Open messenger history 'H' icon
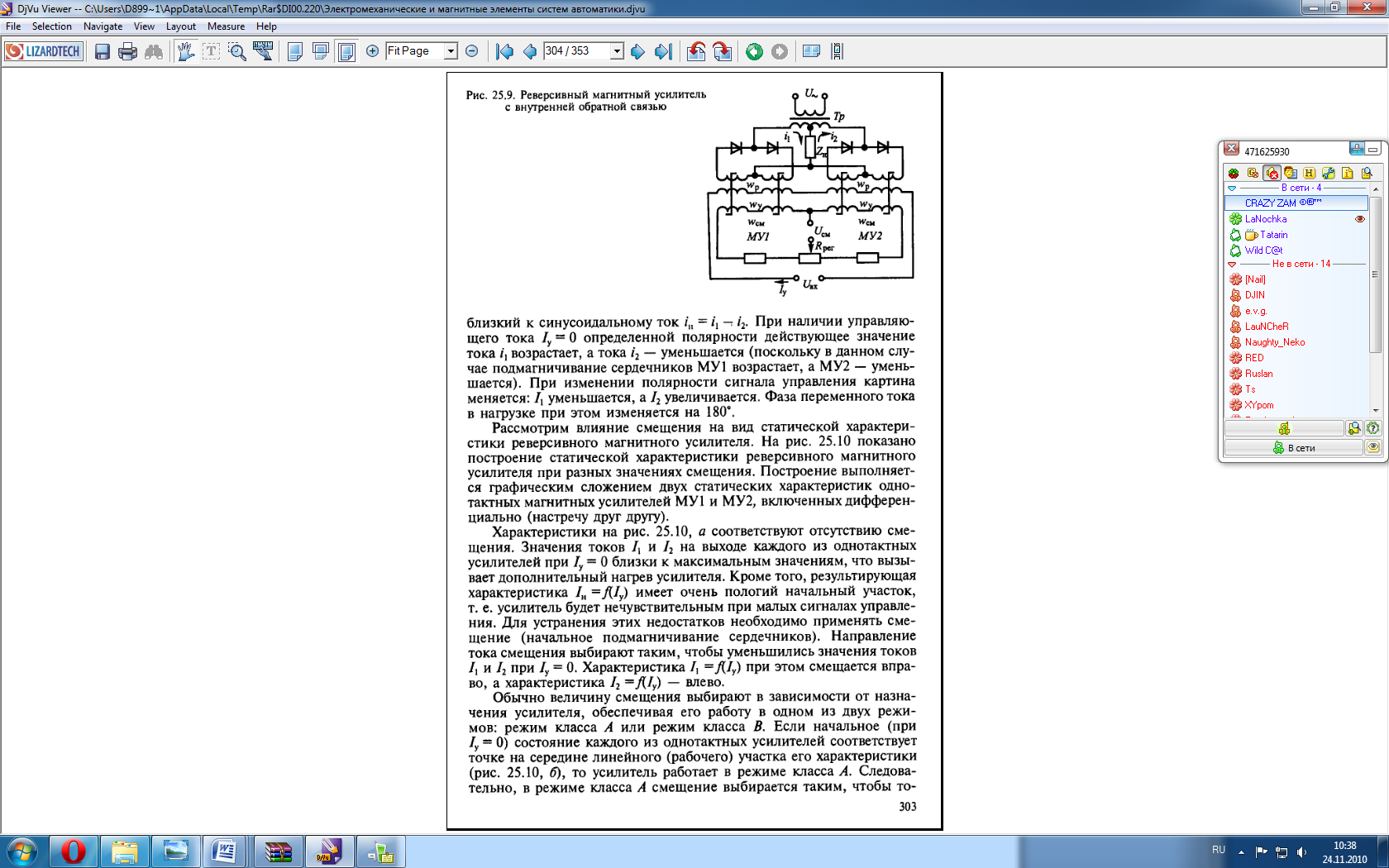 point(1309,173)
